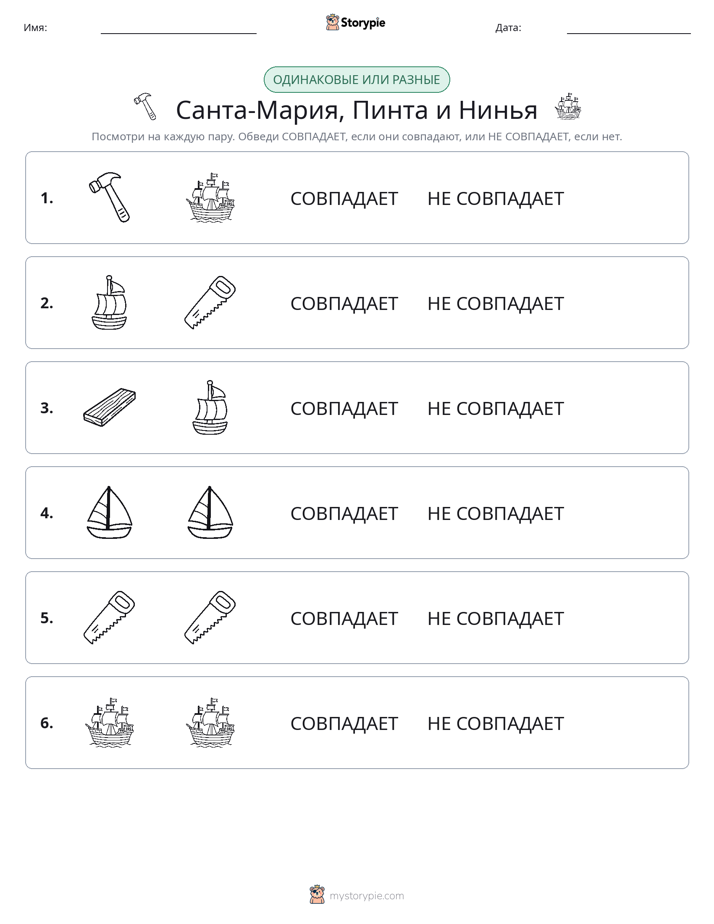This screenshot has height=924, width=714.
Task: Choose СОВПАДАЕТ for row 6
Action: tap(344, 723)
